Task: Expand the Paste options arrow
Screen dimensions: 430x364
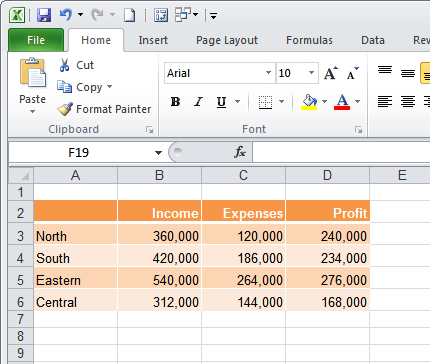Action: tap(32, 111)
